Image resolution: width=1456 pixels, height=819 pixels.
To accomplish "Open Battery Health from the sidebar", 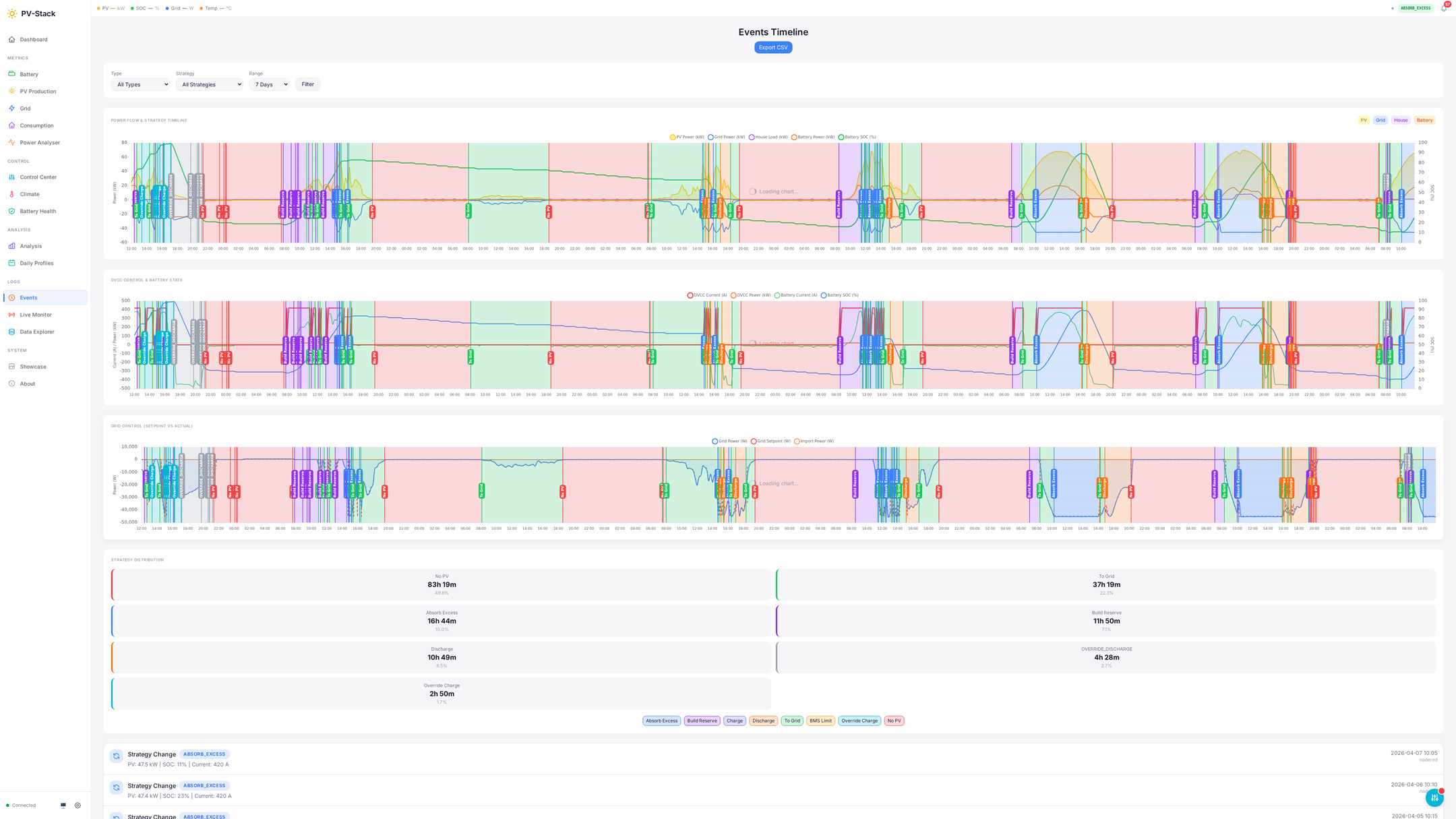I will click(38, 211).
